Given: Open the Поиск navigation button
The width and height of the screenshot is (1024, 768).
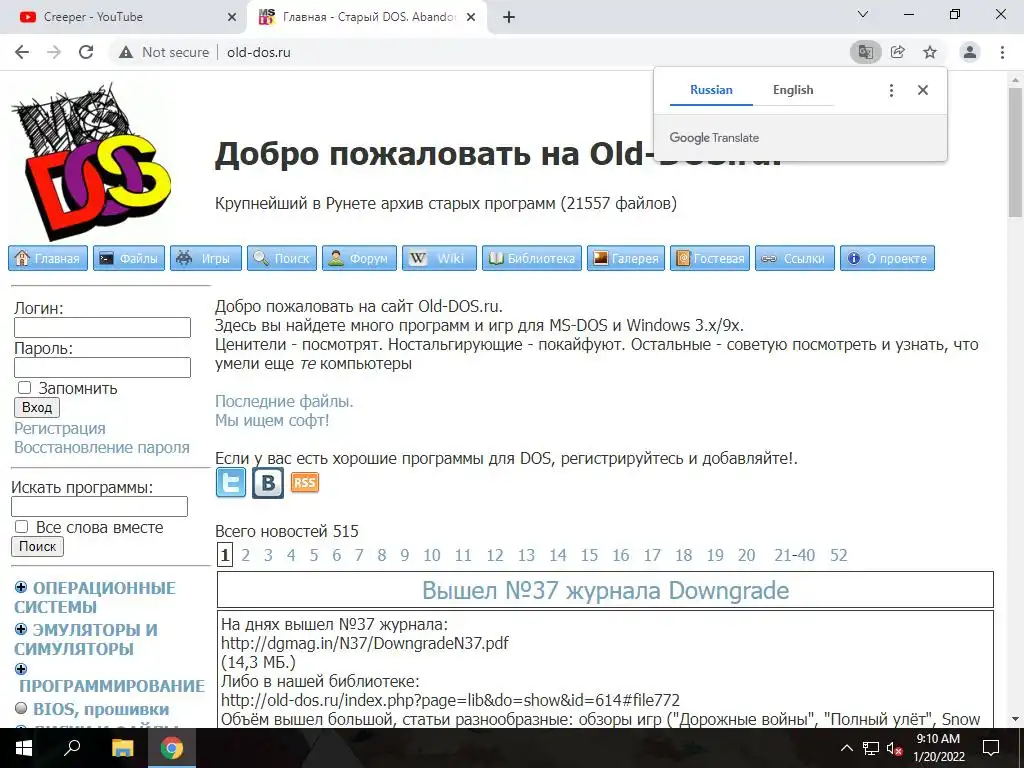Looking at the screenshot, I should point(282,258).
